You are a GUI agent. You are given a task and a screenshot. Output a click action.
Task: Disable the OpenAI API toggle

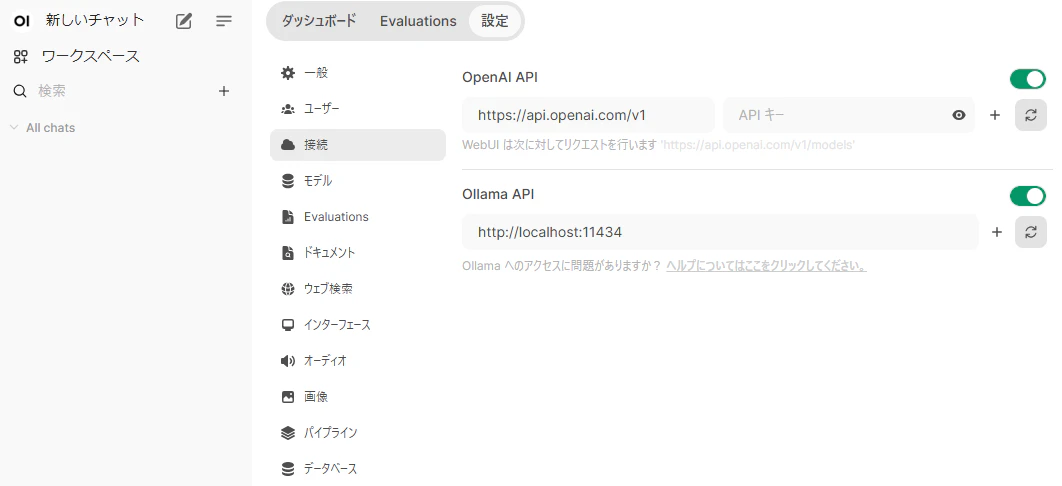click(1028, 79)
